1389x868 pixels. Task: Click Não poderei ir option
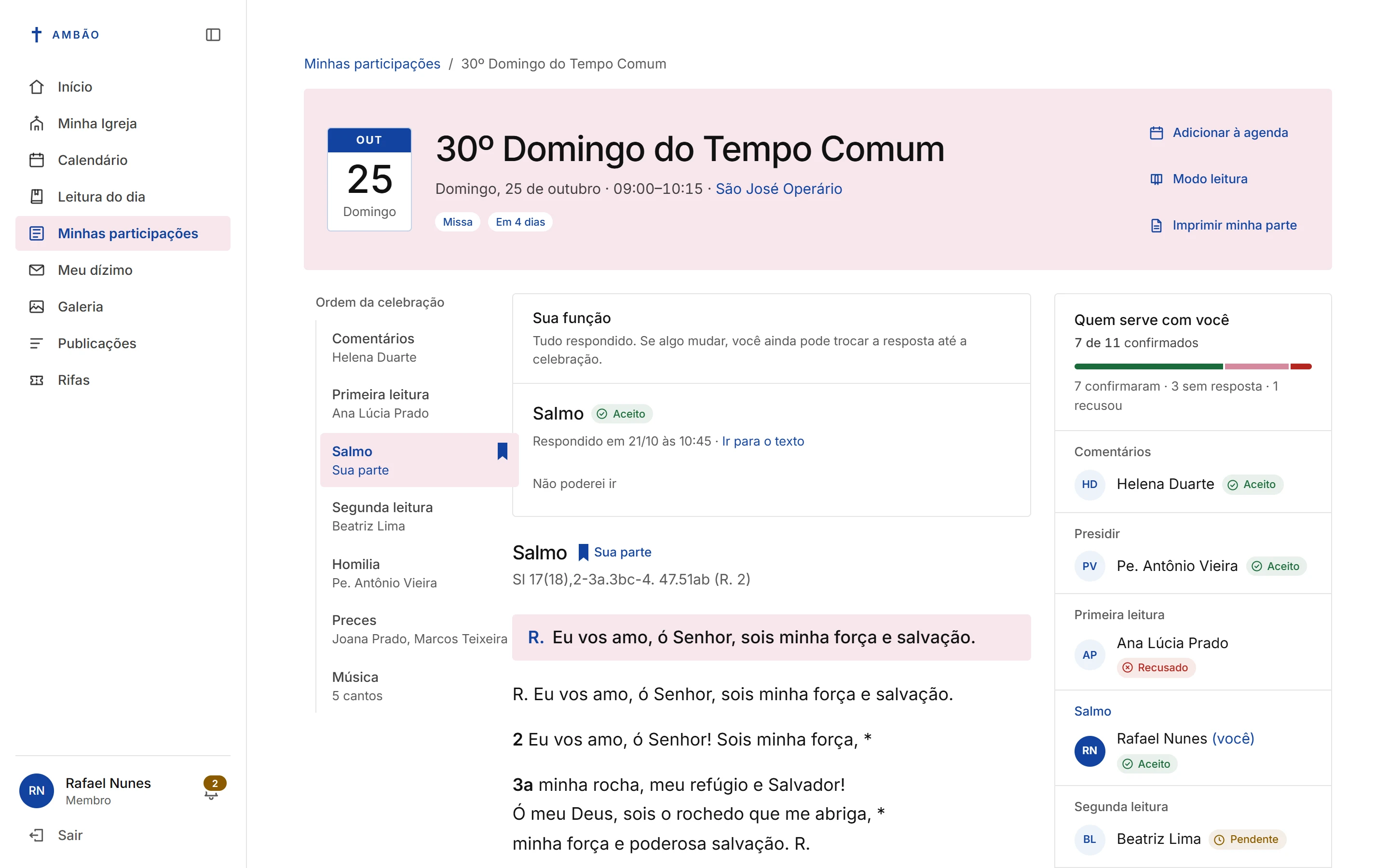point(574,484)
